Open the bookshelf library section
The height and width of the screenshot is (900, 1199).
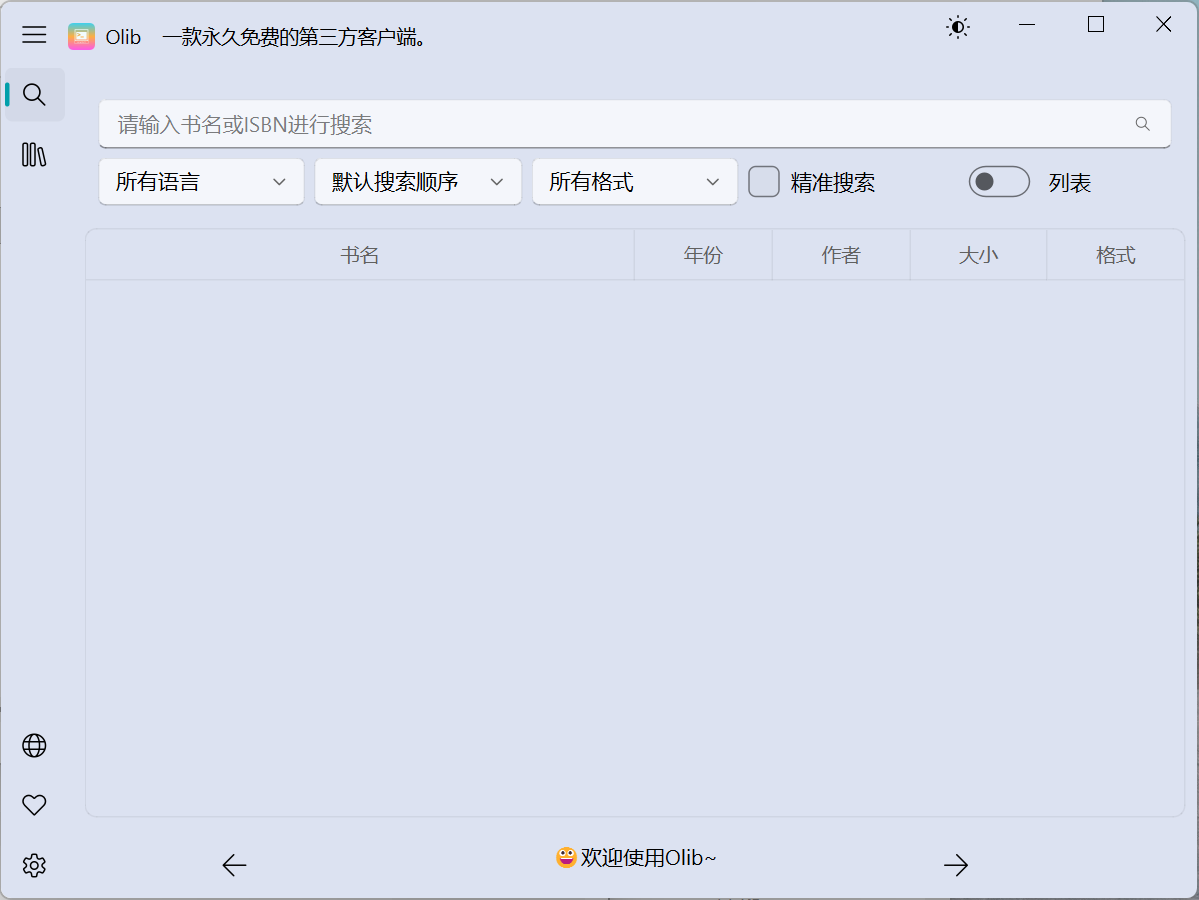(34, 155)
